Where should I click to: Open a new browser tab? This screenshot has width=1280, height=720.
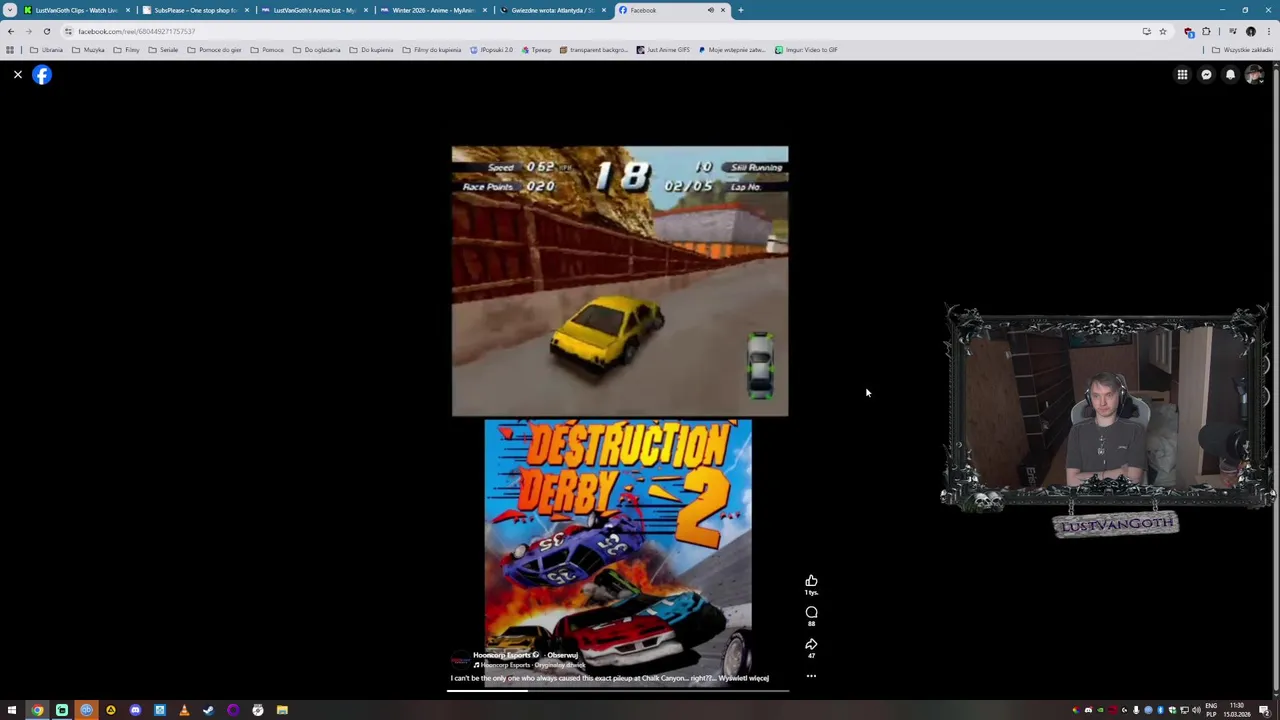pyautogui.click(x=740, y=10)
